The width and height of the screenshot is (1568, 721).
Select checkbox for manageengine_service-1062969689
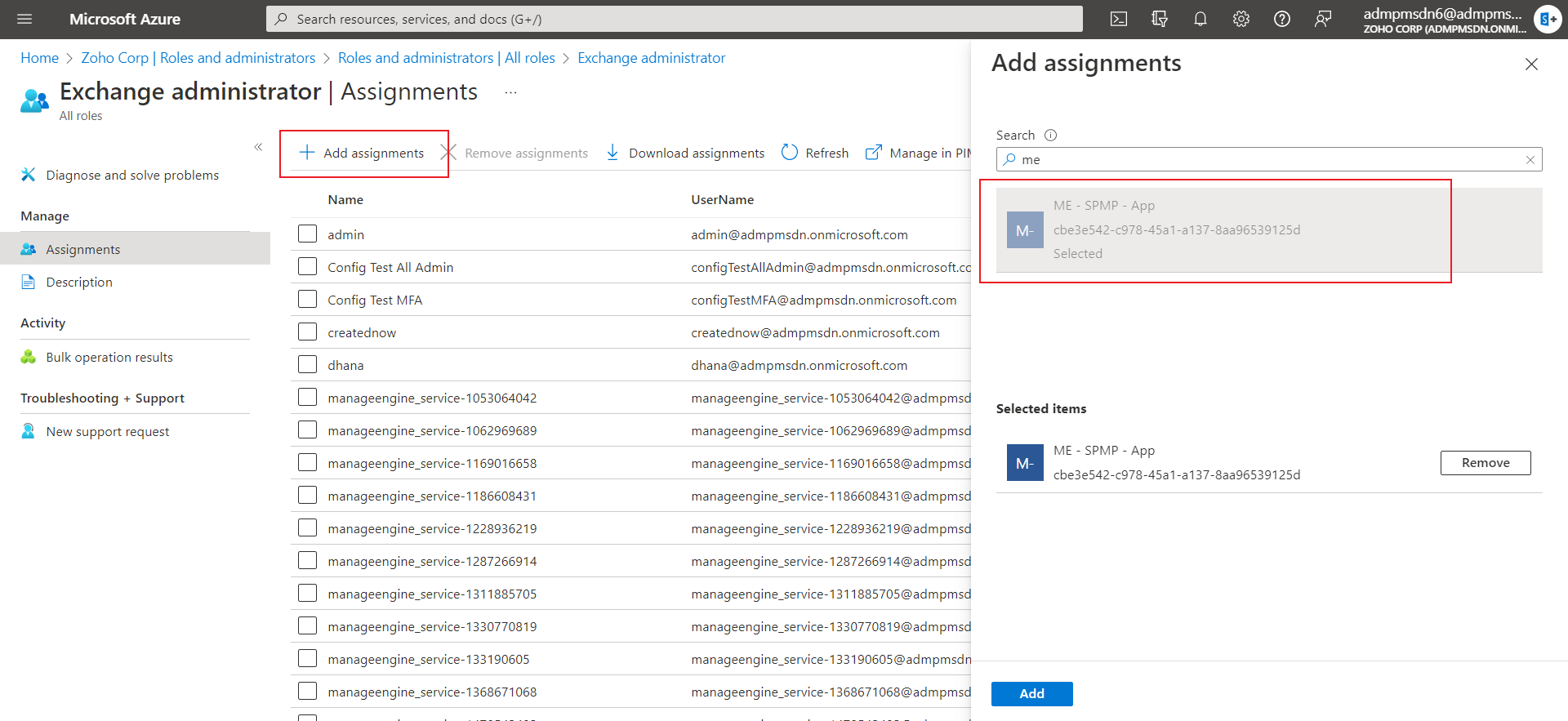(x=307, y=430)
